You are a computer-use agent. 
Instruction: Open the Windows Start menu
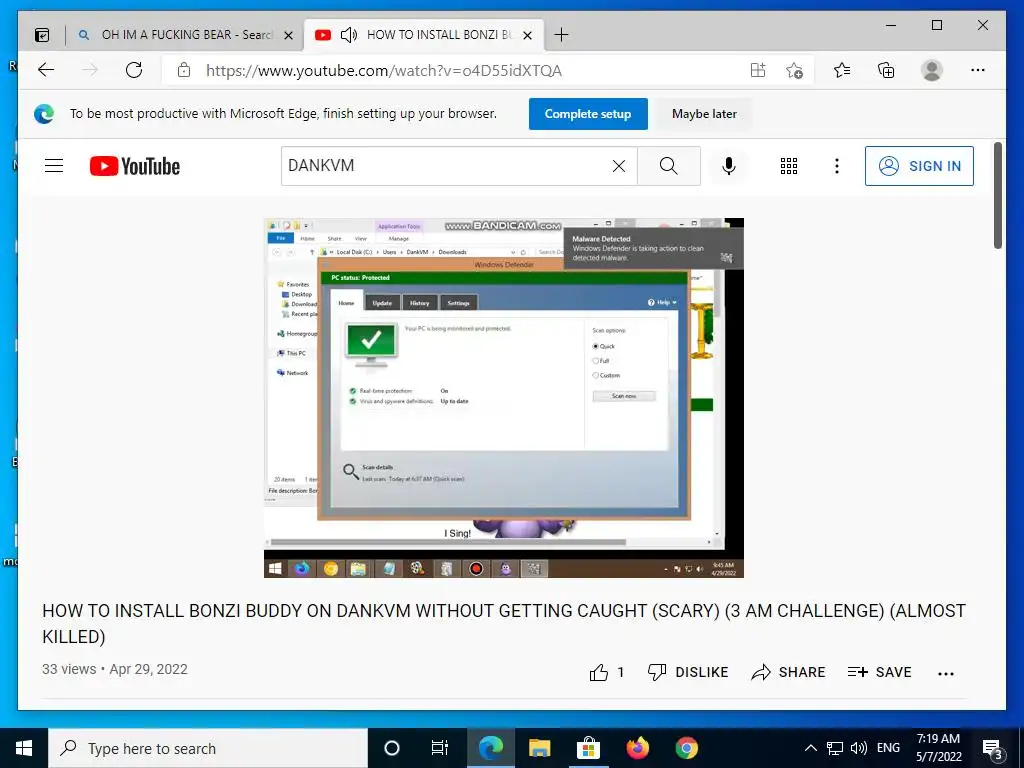(24, 748)
